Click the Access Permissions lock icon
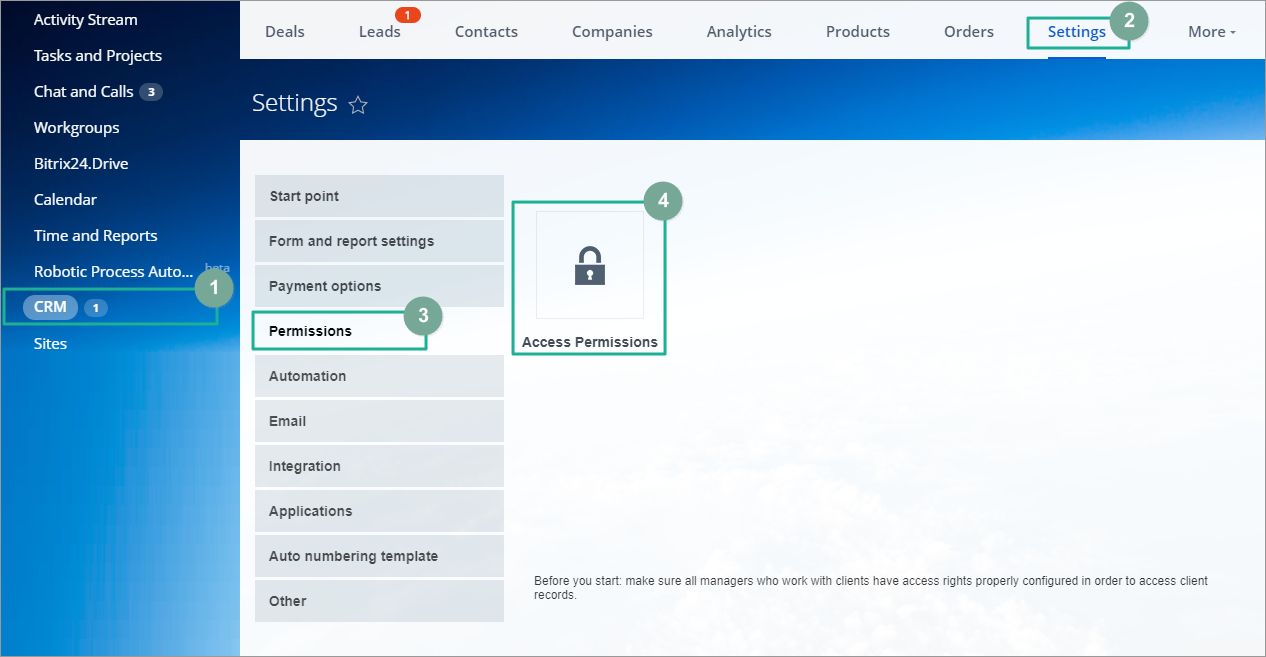 point(590,266)
